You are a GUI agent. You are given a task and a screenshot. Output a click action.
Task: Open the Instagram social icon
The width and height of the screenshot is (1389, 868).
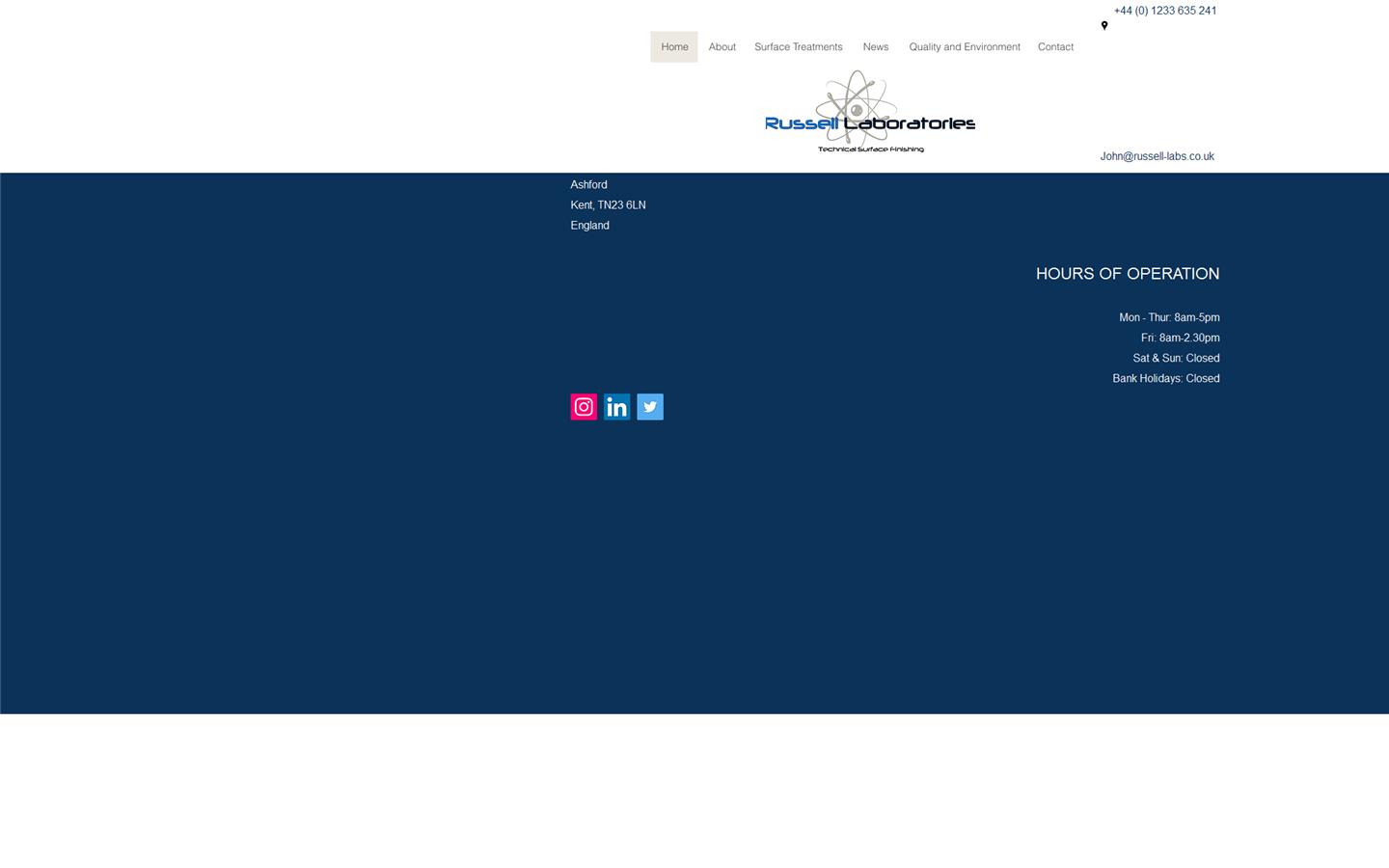(584, 407)
